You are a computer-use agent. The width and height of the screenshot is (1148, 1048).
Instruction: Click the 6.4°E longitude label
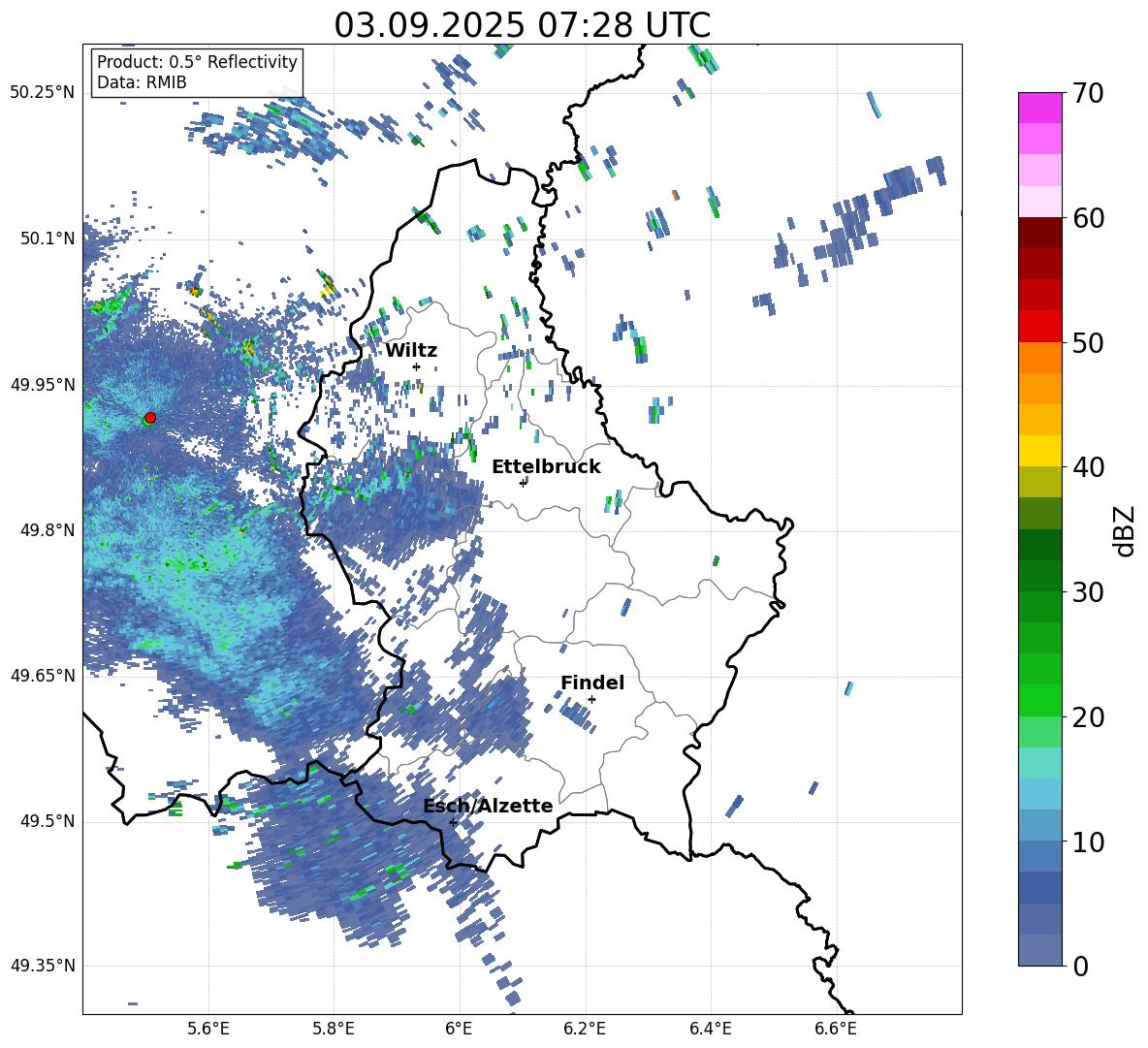click(710, 1029)
